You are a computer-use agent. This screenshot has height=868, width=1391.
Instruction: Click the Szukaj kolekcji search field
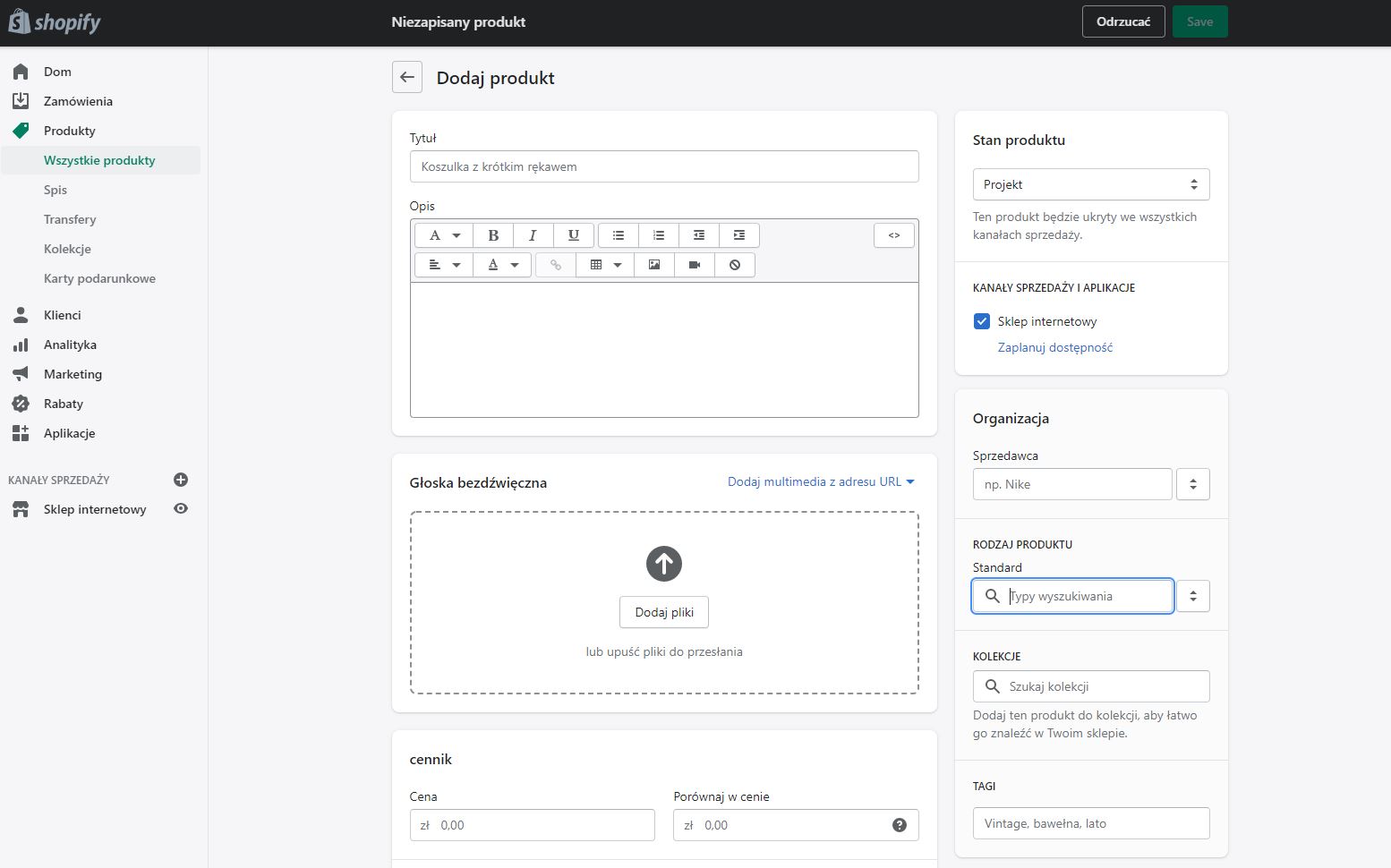pos(1091,686)
